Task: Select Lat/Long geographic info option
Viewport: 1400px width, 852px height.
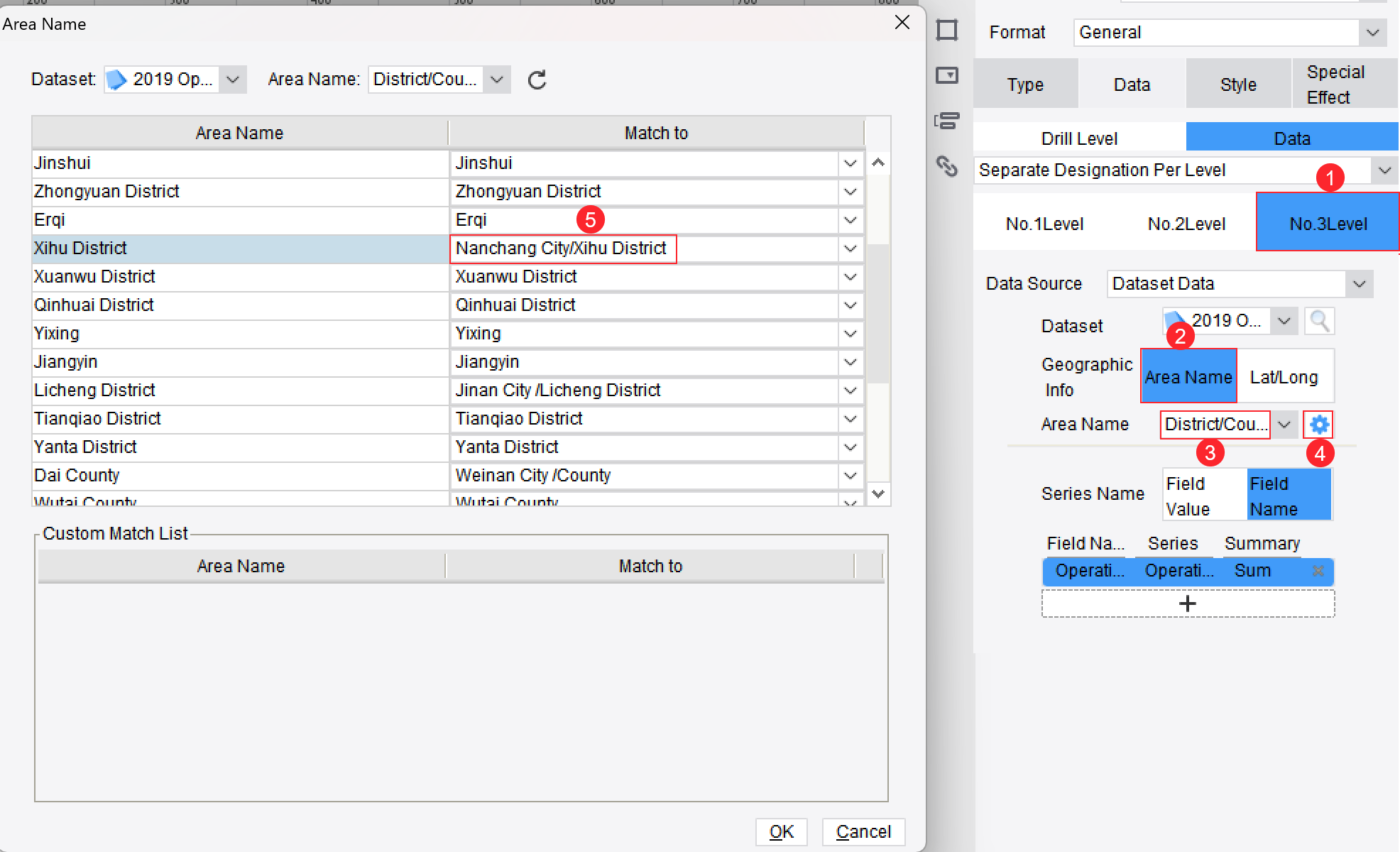Action: 1284,376
